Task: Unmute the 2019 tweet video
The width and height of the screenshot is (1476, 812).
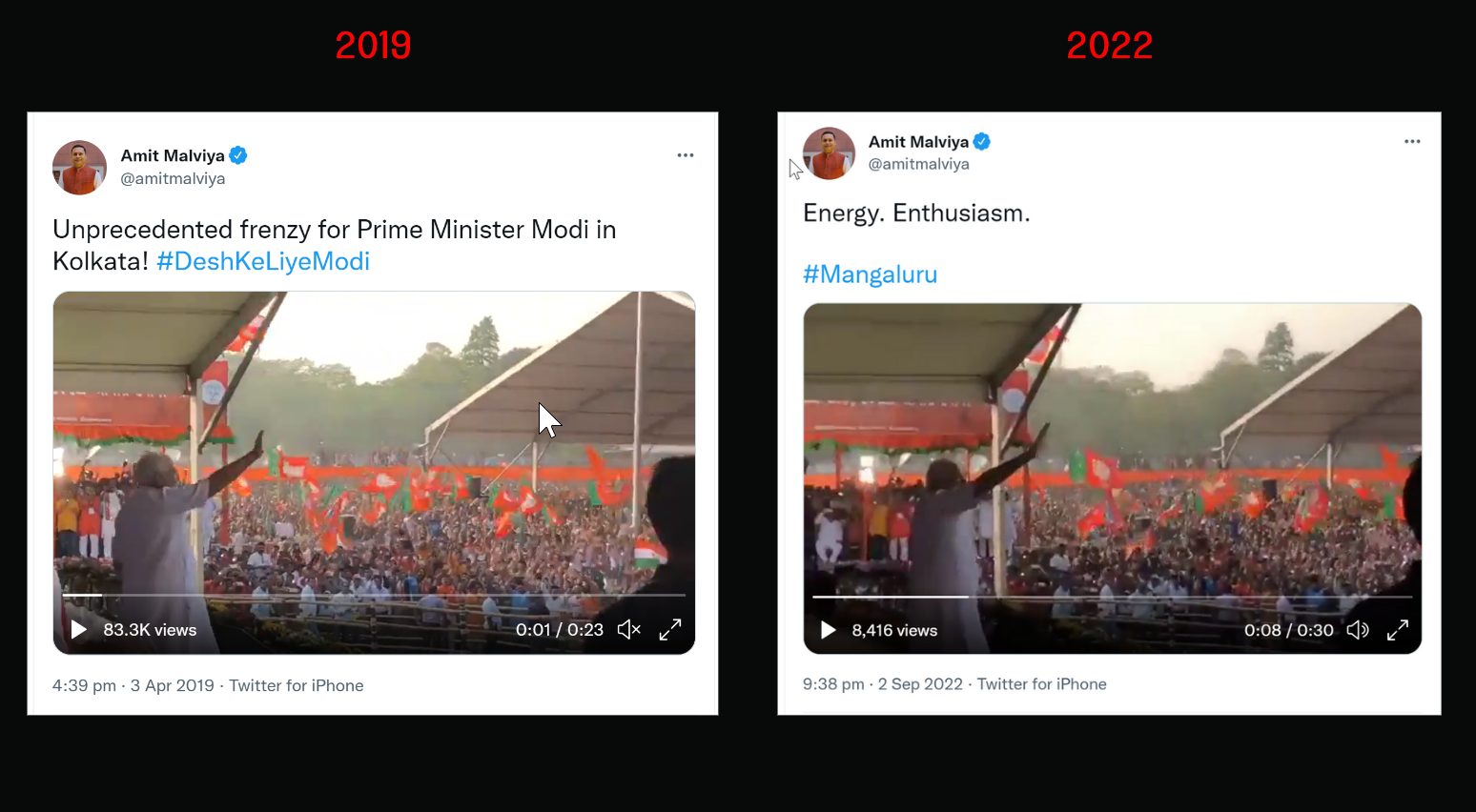Action: coord(629,629)
